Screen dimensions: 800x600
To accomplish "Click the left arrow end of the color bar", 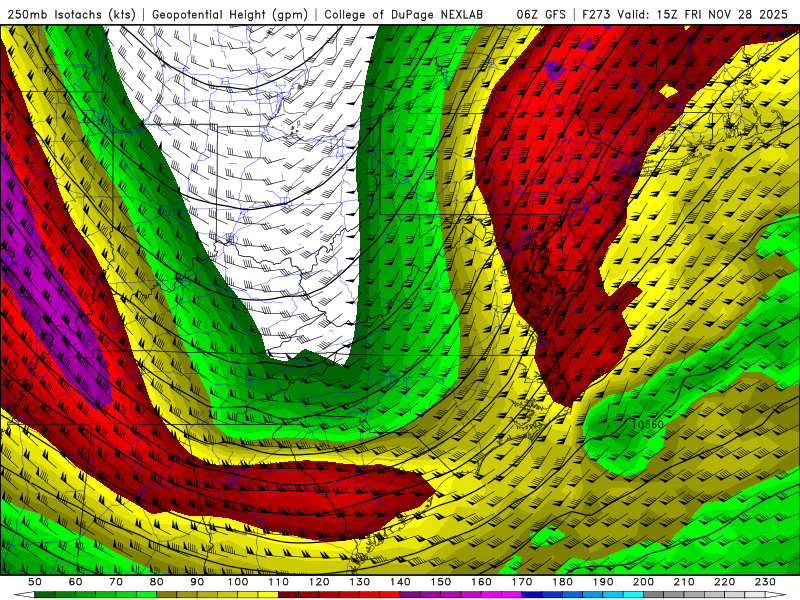I will 24,594.
